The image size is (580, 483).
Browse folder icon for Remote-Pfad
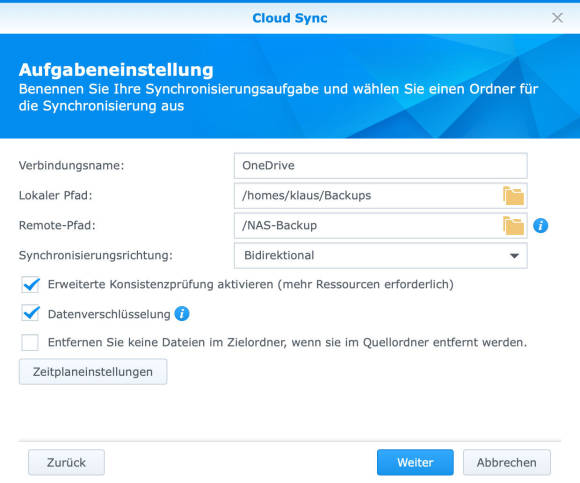(513, 226)
